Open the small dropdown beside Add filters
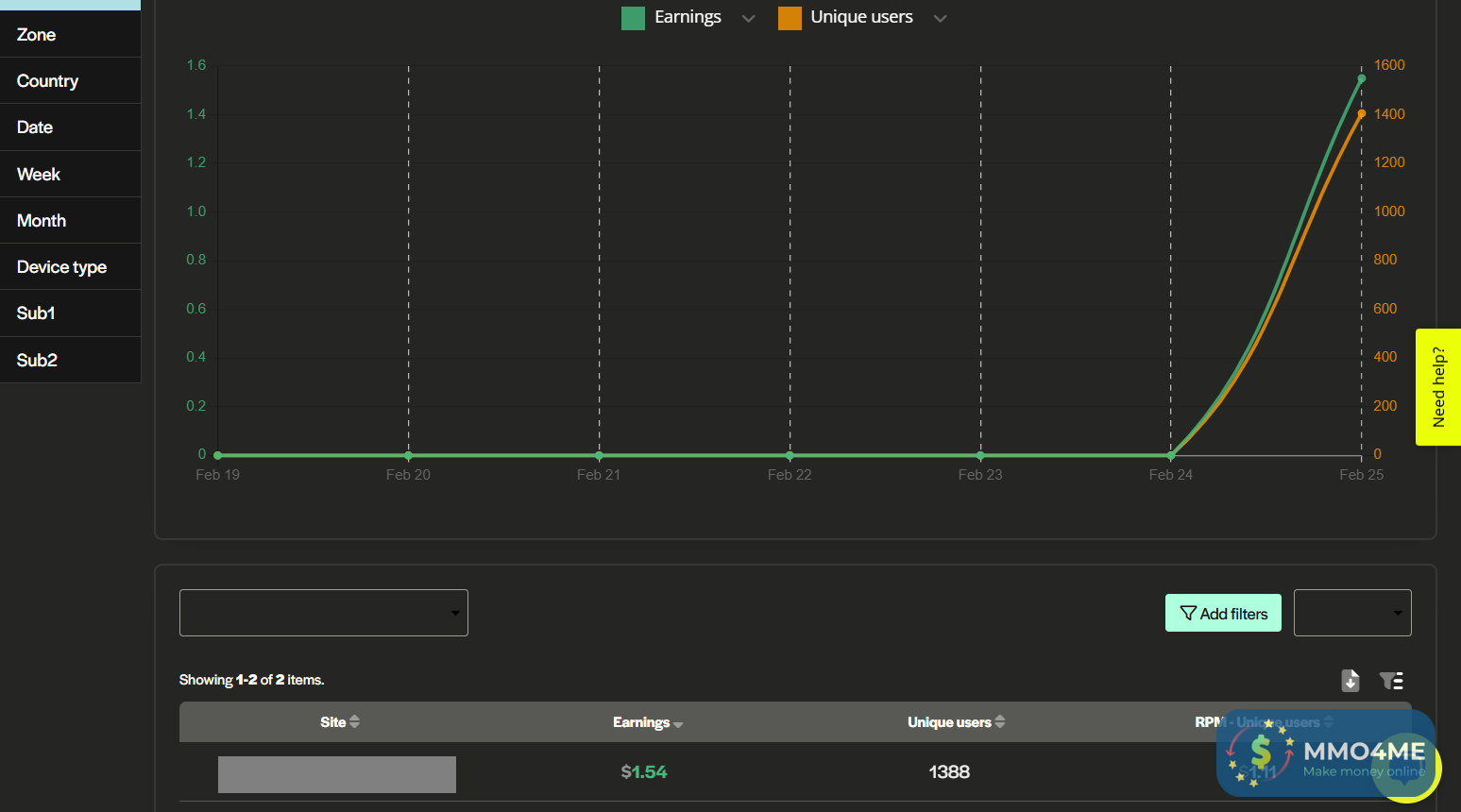This screenshot has height=812, width=1461. point(1352,613)
